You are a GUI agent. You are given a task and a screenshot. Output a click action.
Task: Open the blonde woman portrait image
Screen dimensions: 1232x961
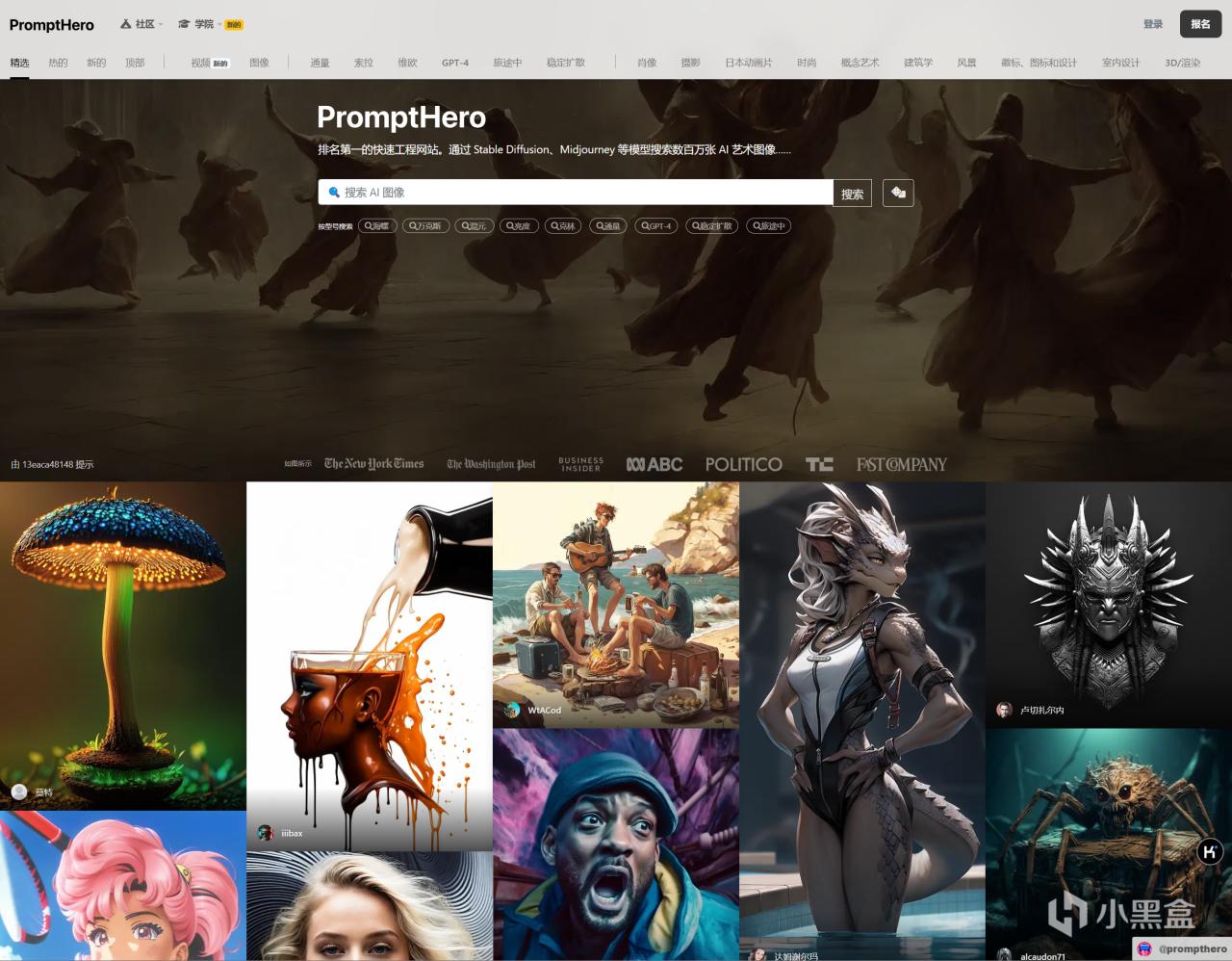370,906
